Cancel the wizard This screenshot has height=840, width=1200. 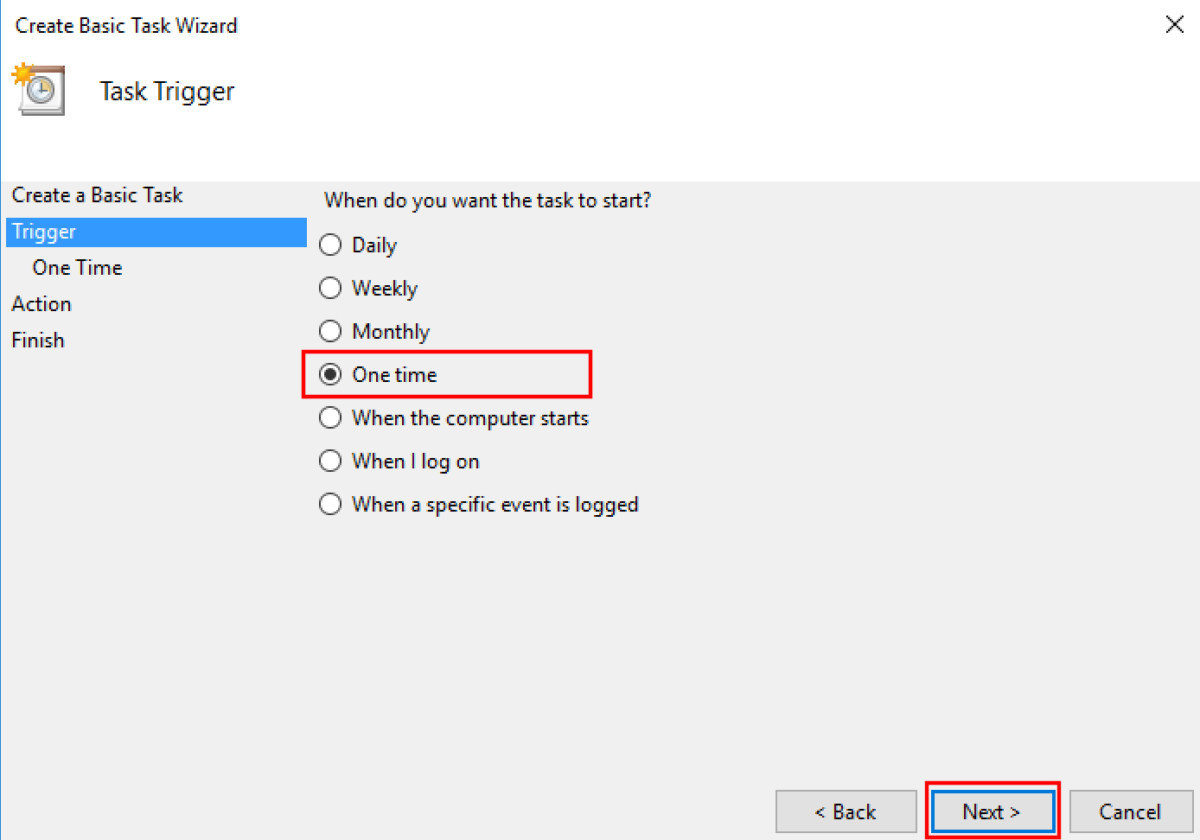[x=1131, y=811]
